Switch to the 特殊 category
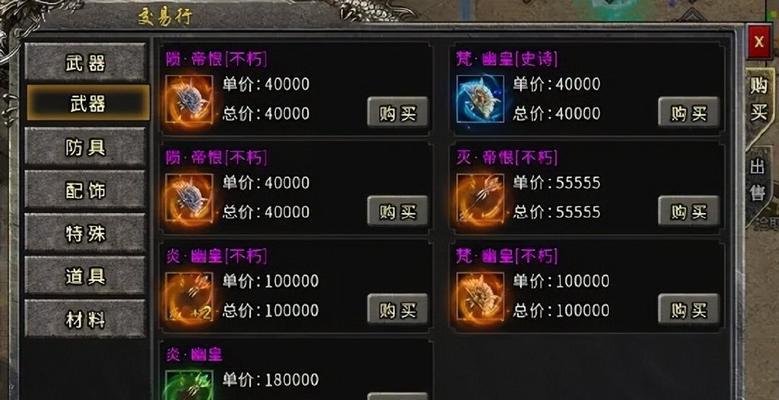 point(85,234)
